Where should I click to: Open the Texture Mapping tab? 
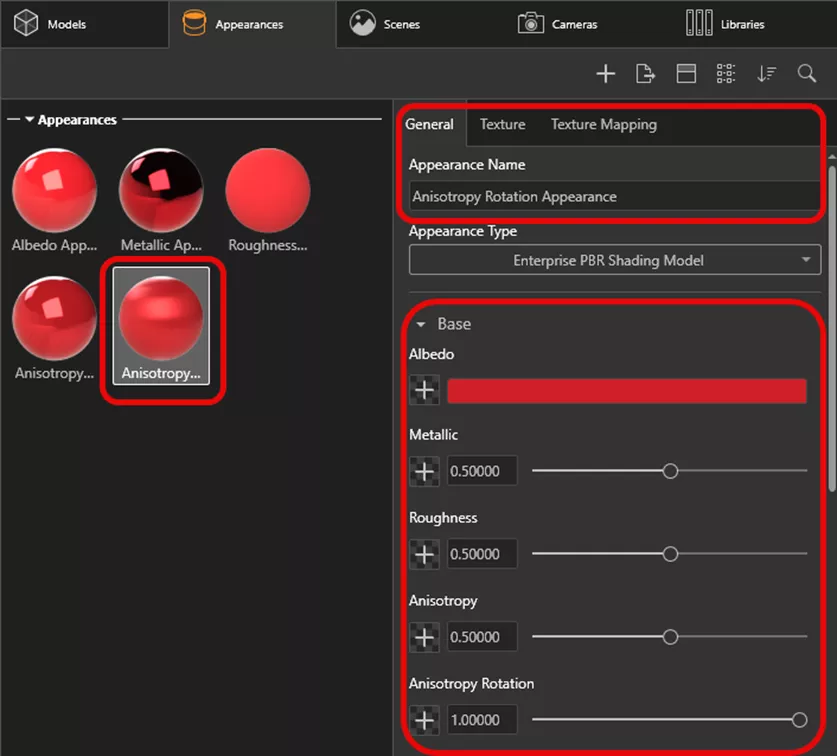(603, 124)
